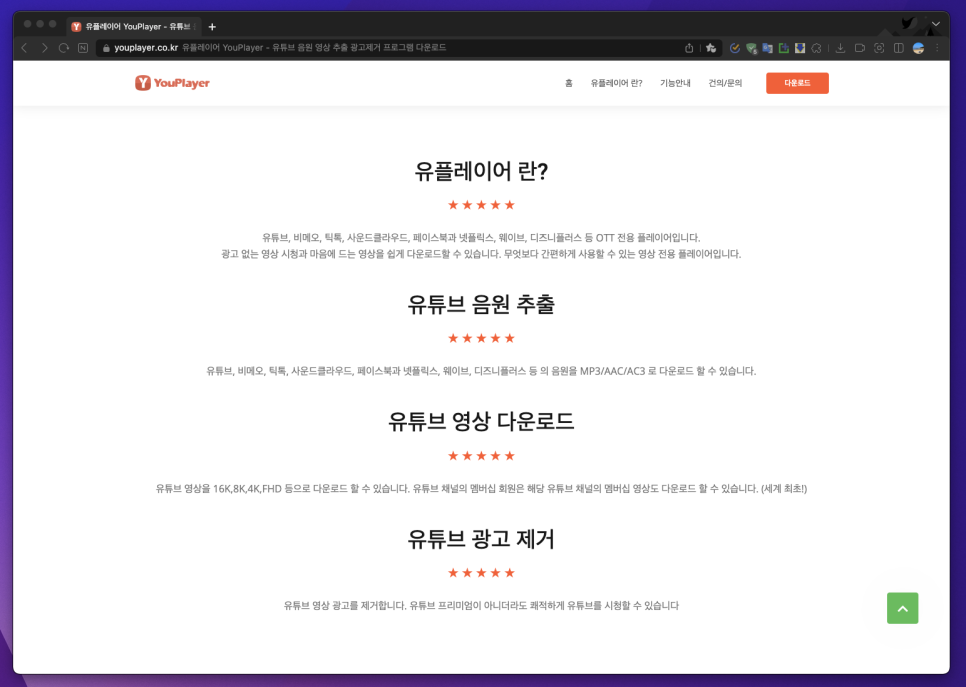Open the 기능안내 nav item
This screenshot has width=966, height=687.
tap(675, 83)
